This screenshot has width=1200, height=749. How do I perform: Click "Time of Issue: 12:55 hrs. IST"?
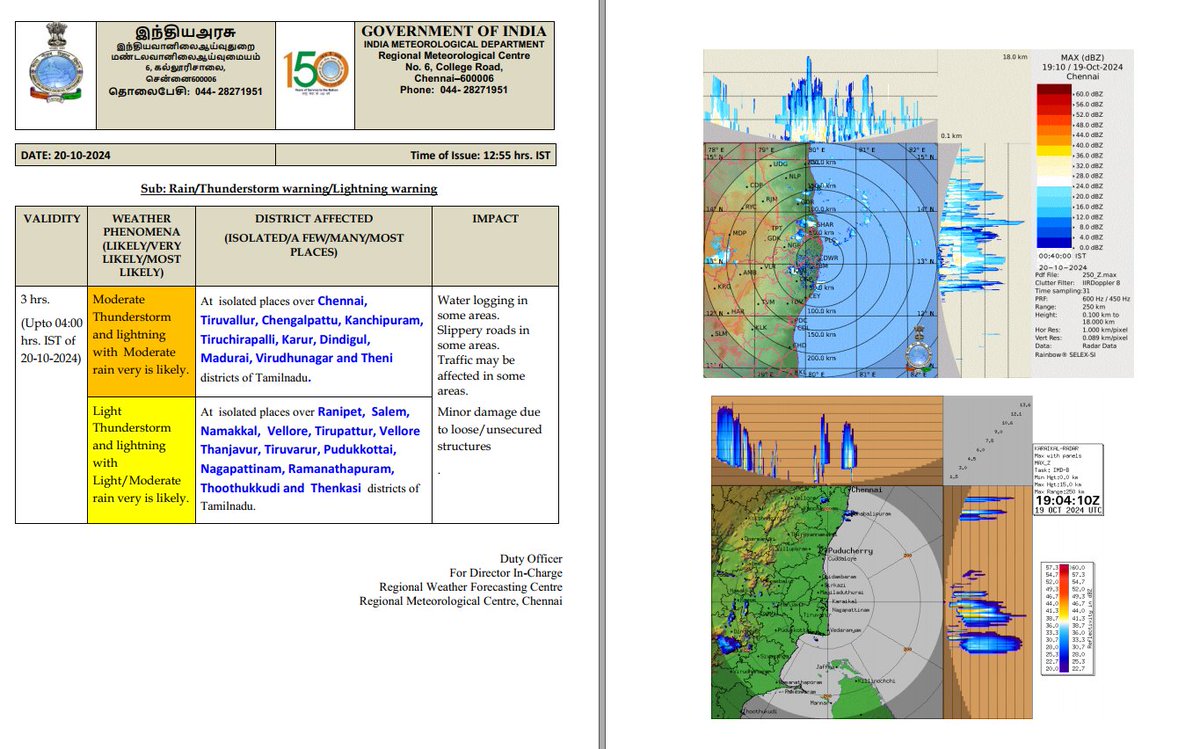480,156
